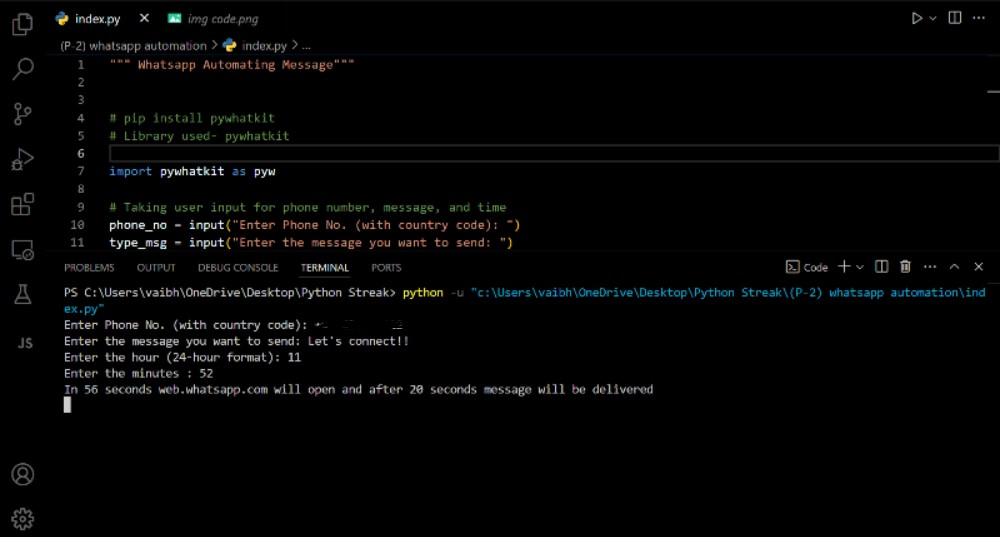This screenshot has height=537, width=1000.
Task: Click the web.whatsapp.com delivery notice line
Action: click(x=358, y=390)
